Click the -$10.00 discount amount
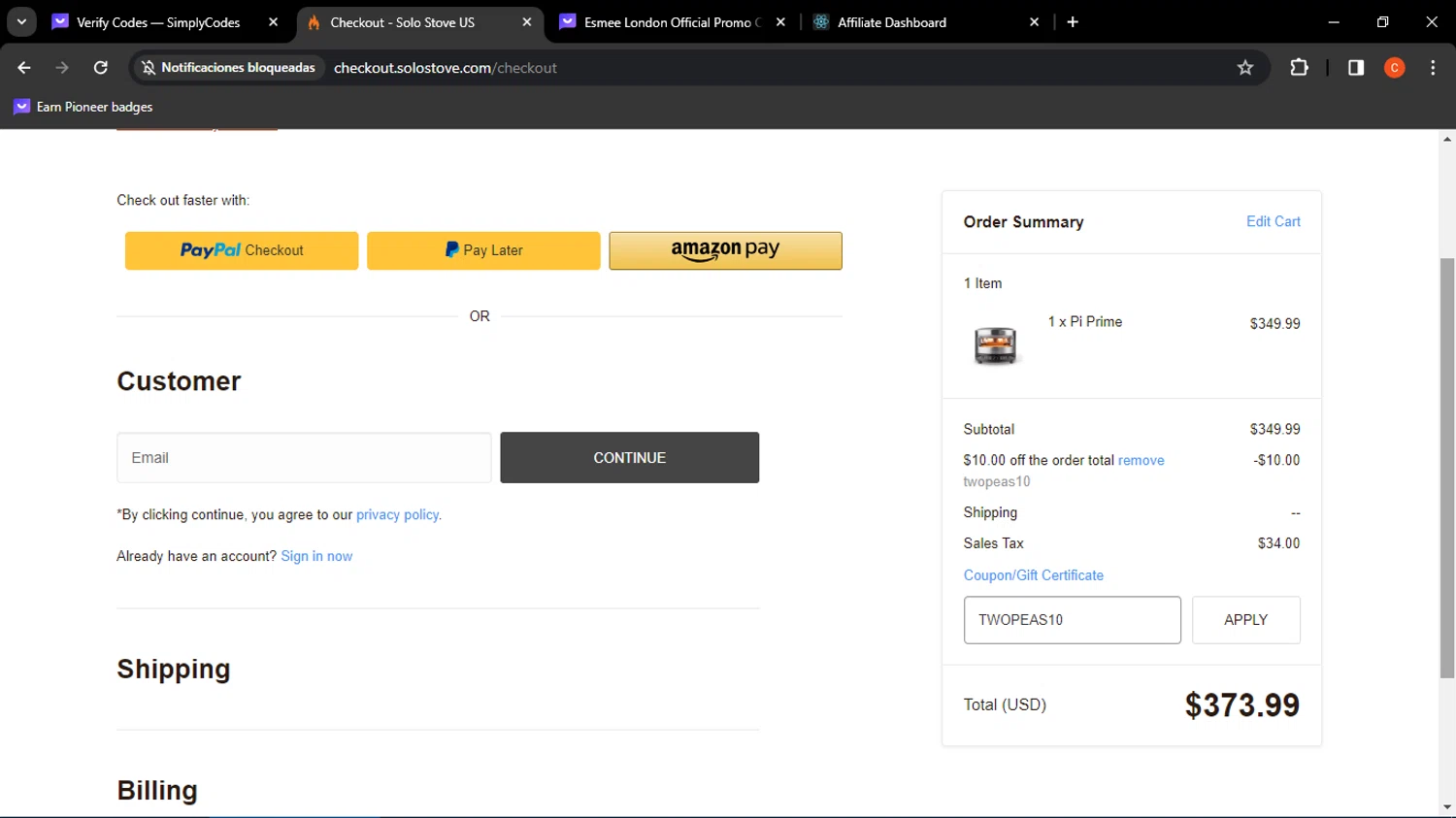Screen dimensions: 1456x818 point(1276,461)
